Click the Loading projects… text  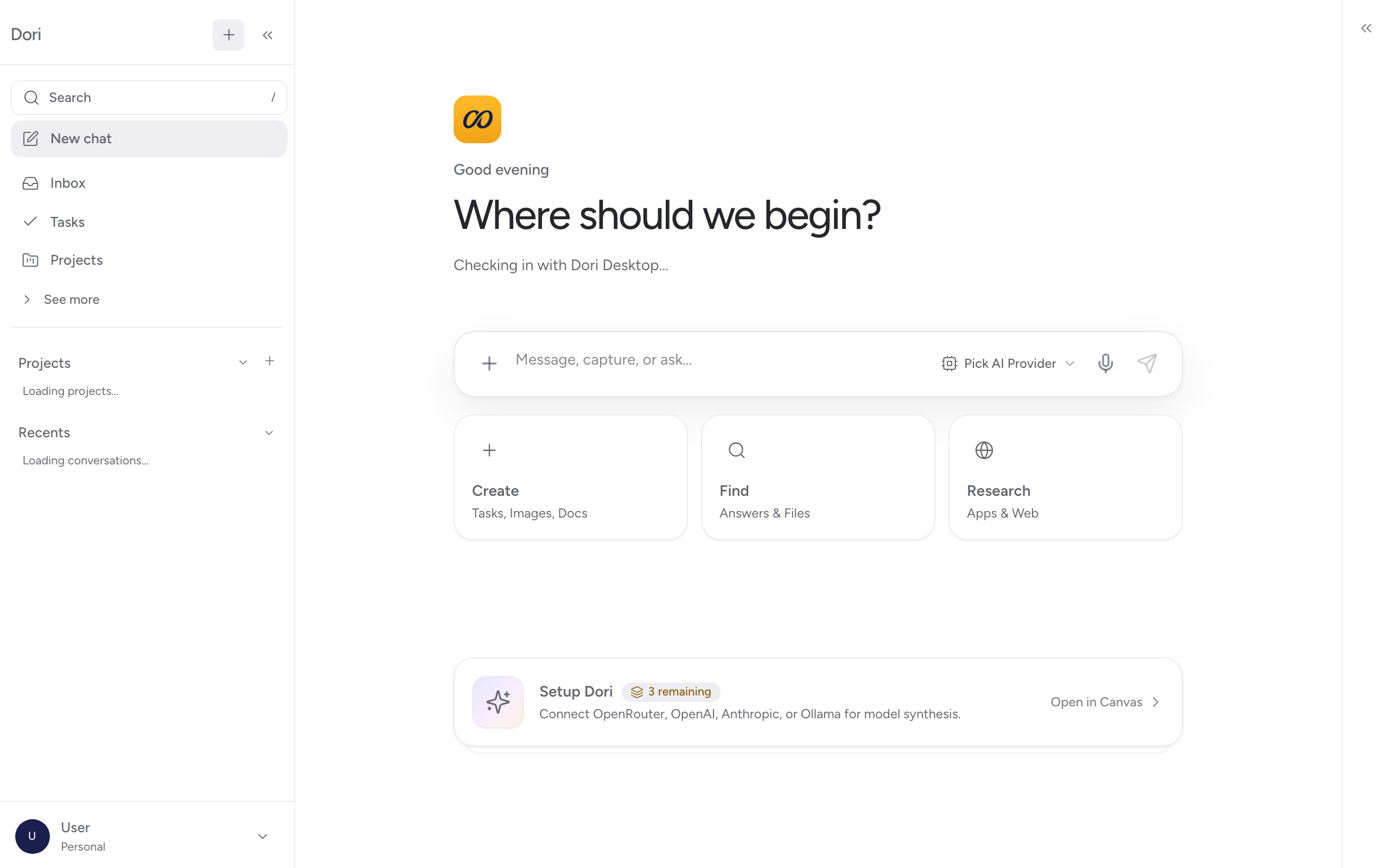point(71,391)
